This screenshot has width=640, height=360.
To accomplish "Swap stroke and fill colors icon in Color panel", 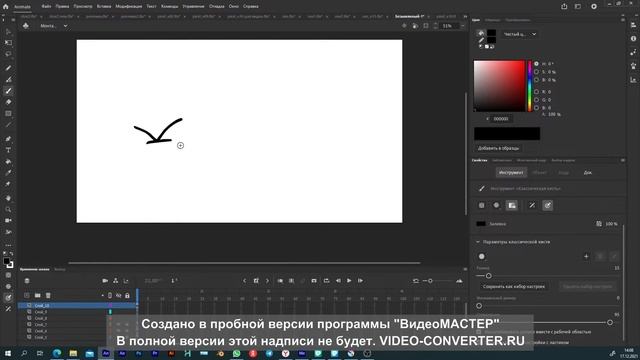I will click(492, 47).
